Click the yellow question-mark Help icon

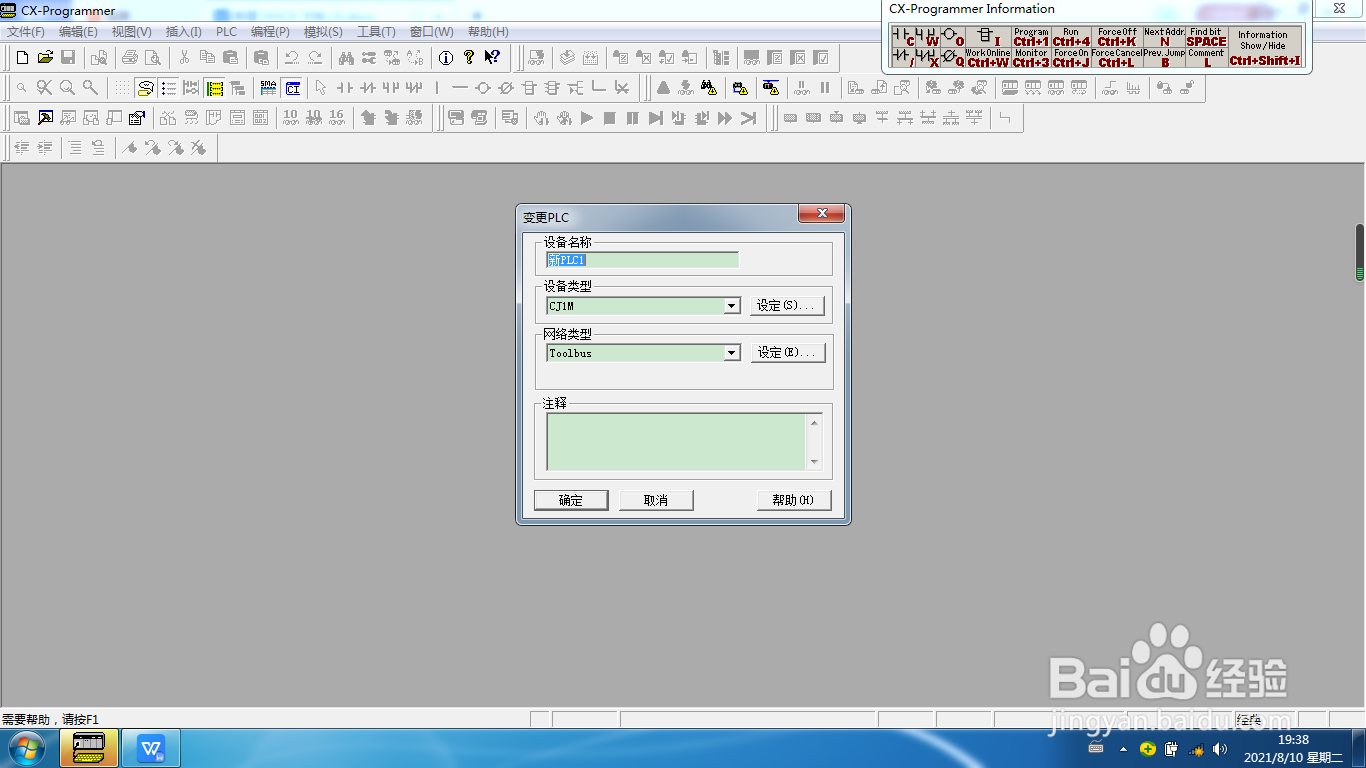(x=469, y=57)
